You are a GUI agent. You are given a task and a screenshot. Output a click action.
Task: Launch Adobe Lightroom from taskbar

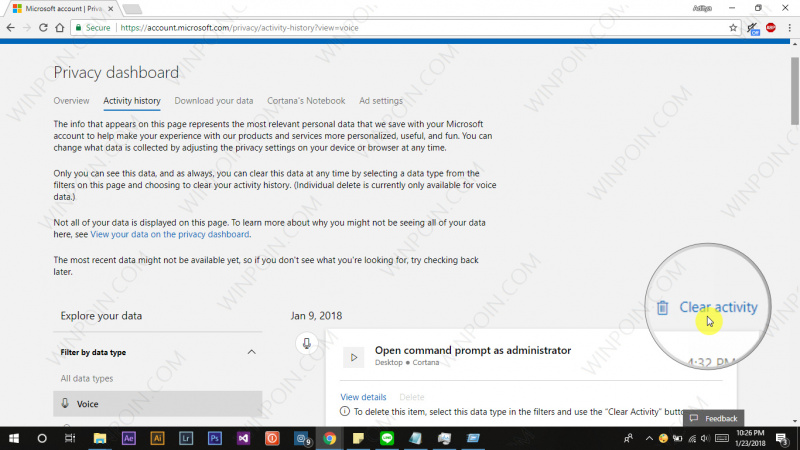(186, 438)
